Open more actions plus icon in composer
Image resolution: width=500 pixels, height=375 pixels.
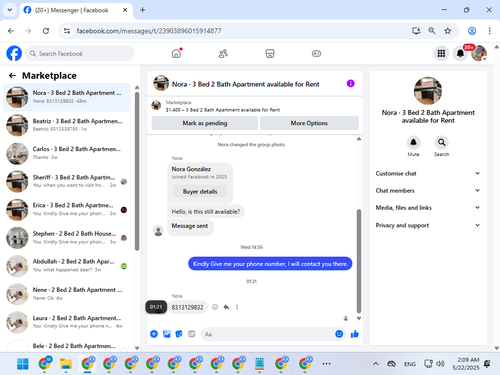pyautogui.click(x=154, y=334)
